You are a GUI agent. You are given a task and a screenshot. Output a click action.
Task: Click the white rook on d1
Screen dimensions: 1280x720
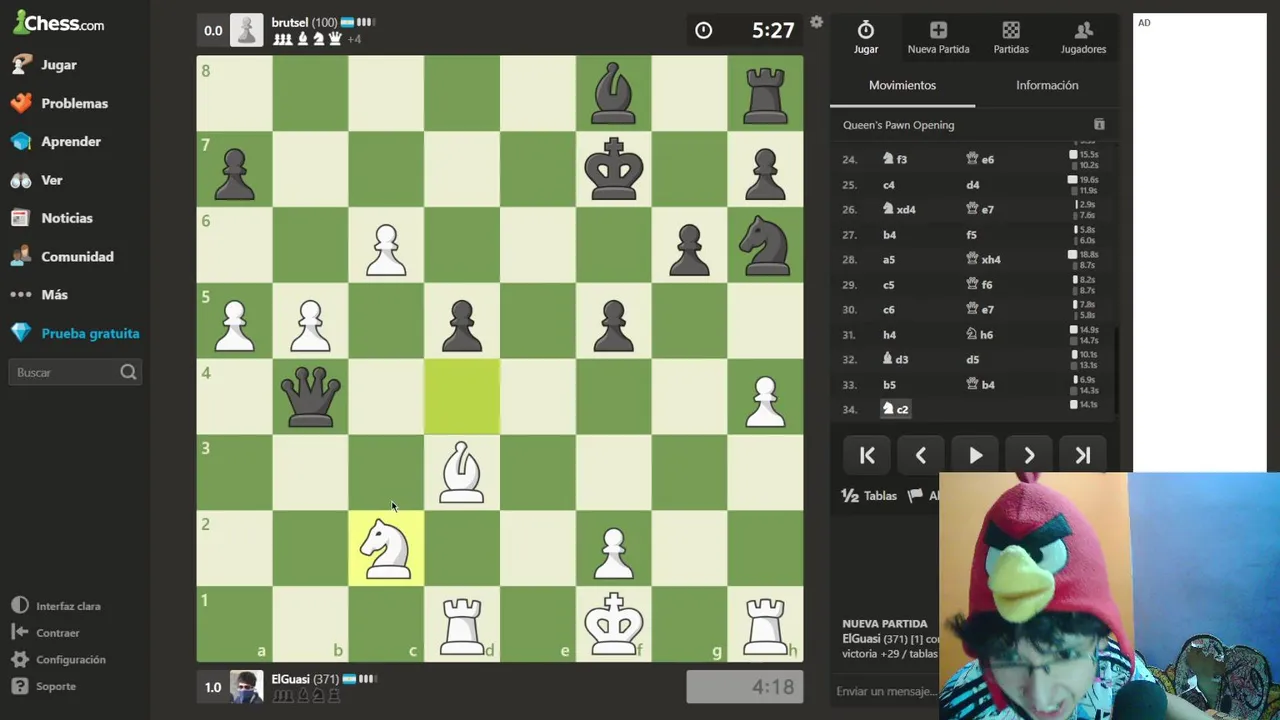462,624
